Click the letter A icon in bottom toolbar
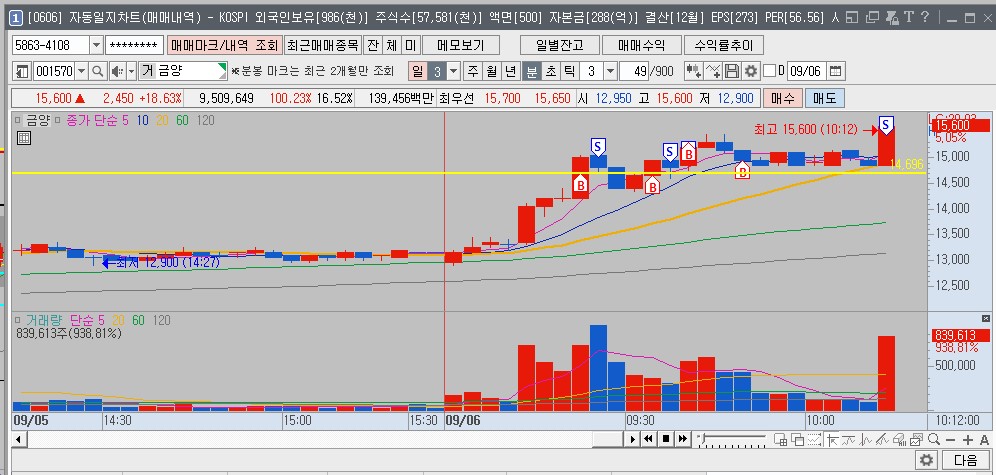The width and height of the screenshot is (996, 475). pos(985,440)
